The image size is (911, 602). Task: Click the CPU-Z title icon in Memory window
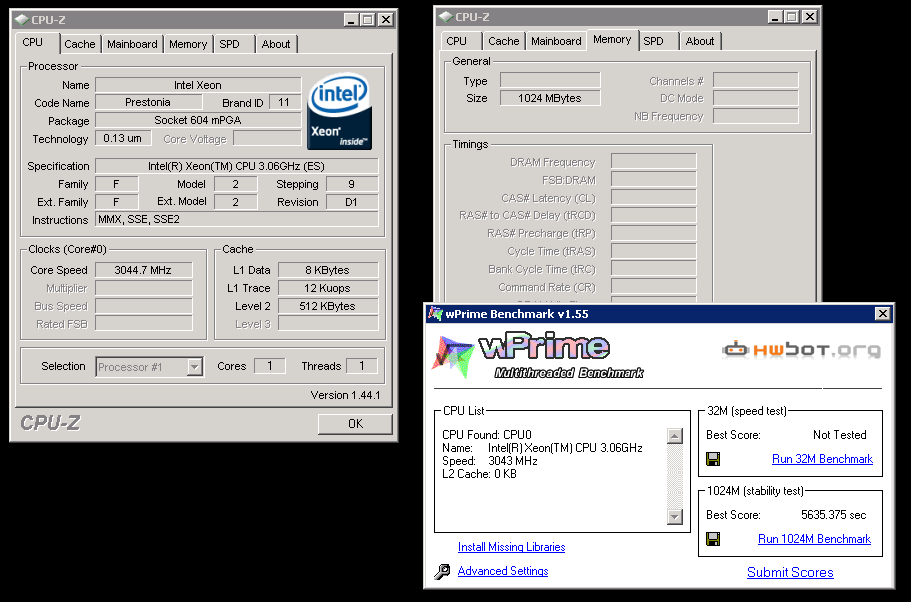pos(446,17)
